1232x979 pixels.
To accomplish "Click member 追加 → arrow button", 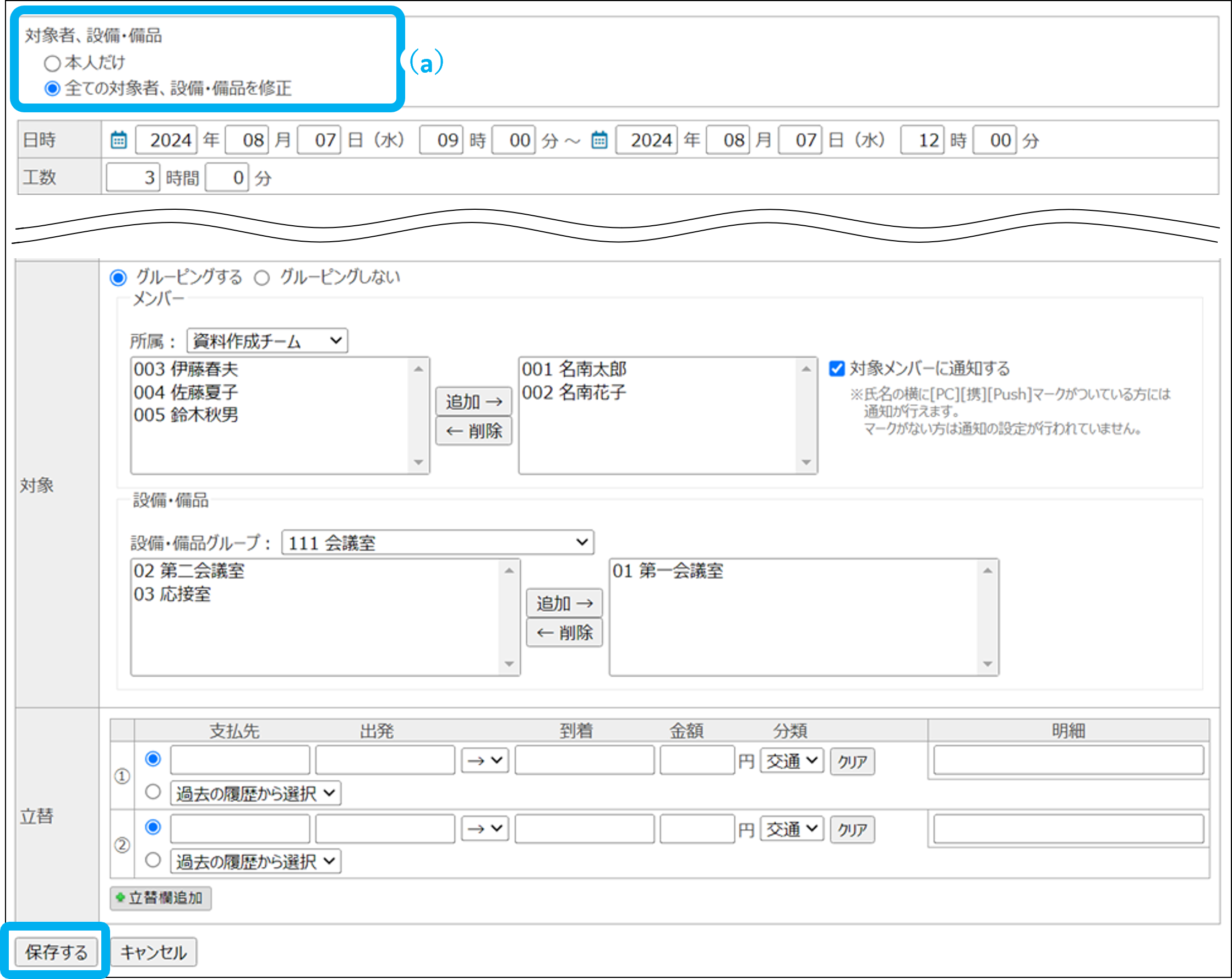I will point(473,401).
